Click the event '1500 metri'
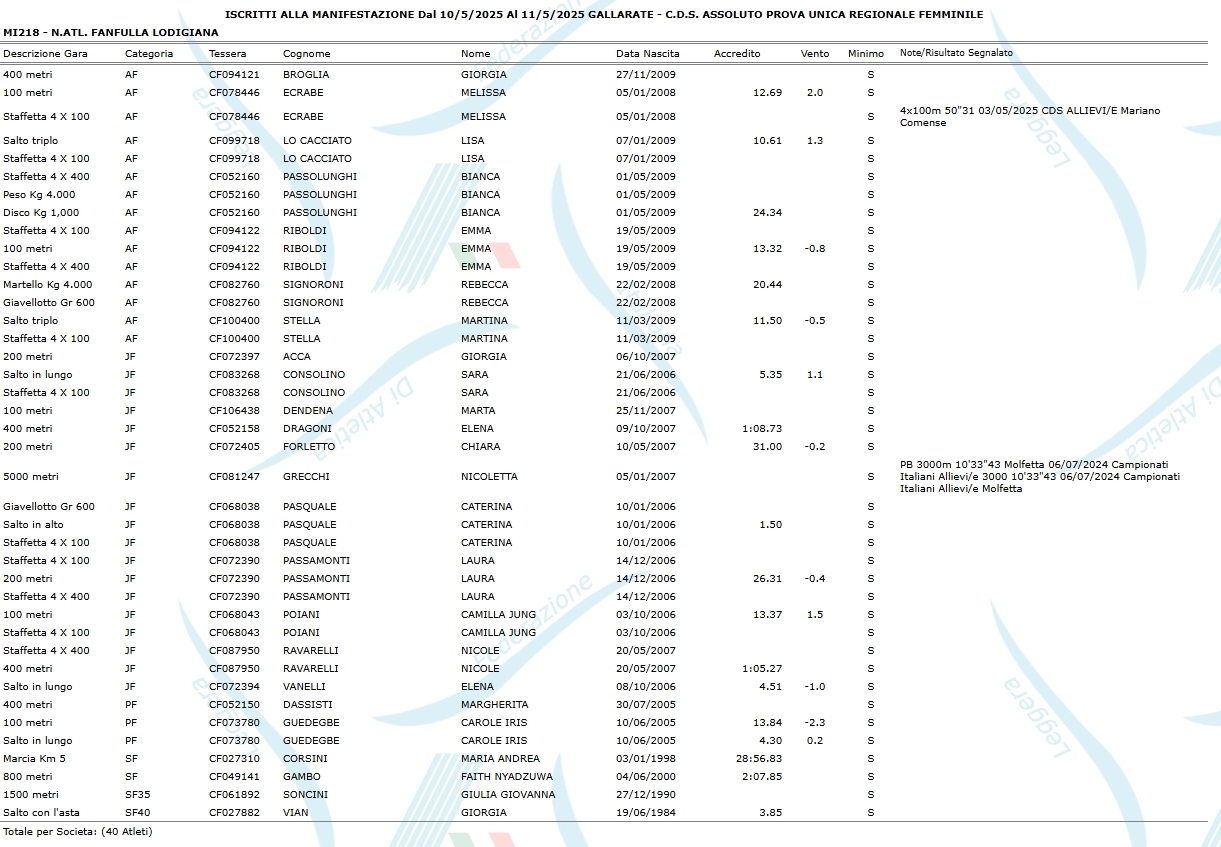 click(31, 795)
